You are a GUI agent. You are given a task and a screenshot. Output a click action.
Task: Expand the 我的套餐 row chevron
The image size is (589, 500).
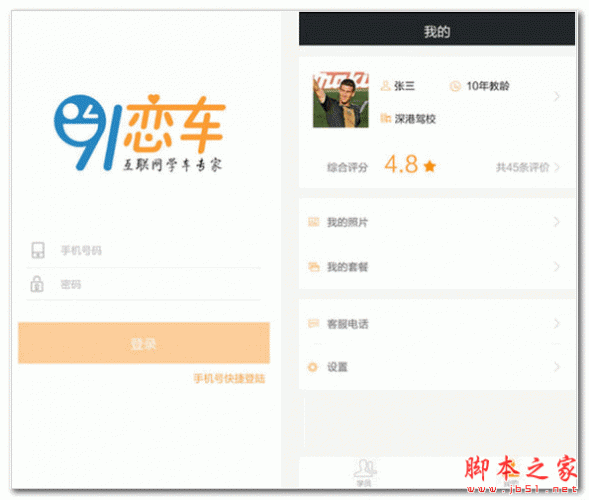[x=557, y=267]
